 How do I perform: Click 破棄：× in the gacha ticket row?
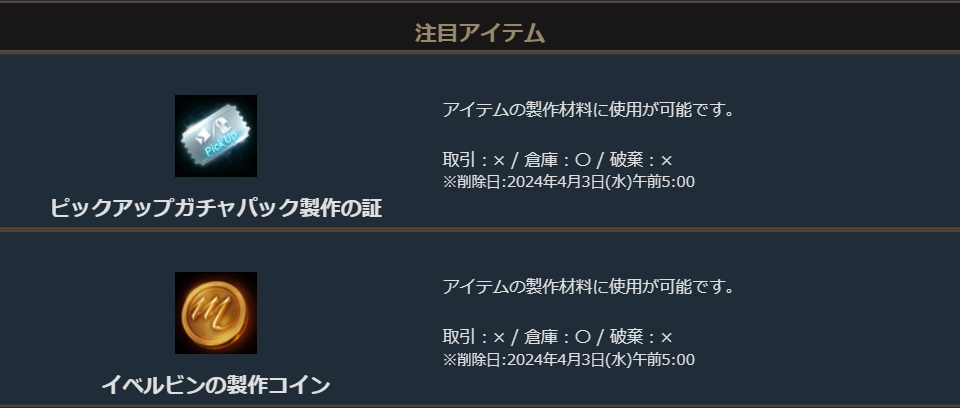click(x=640, y=160)
